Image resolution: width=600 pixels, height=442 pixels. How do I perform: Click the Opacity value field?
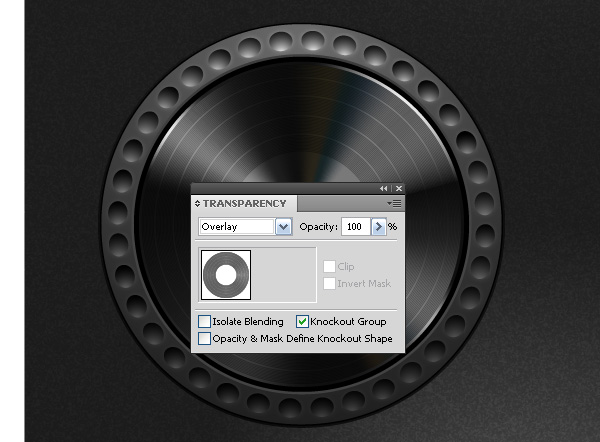click(x=355, y=227)
